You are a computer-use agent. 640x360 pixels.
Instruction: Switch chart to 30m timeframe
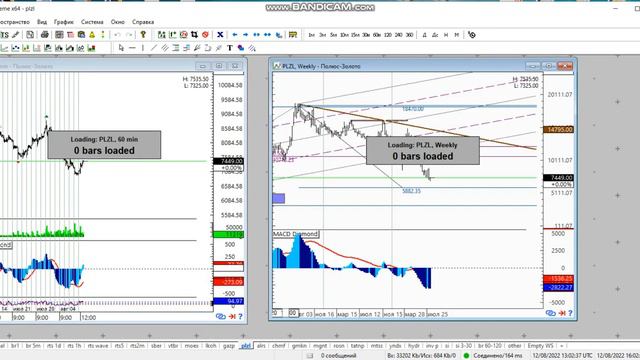[366, 35]
